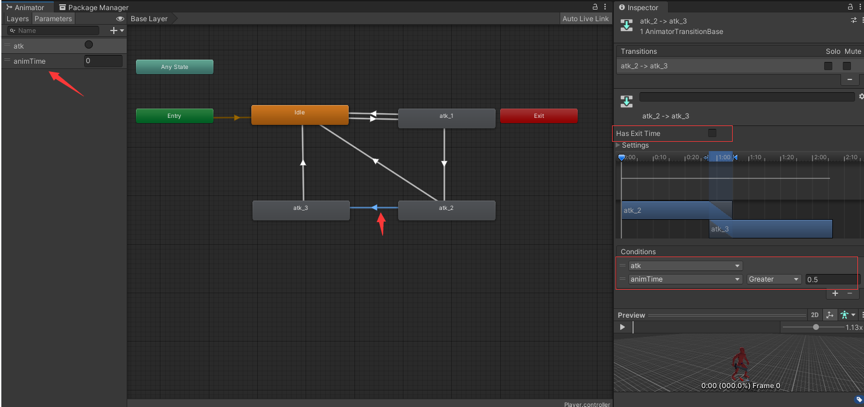Image resolution: width=864 pixels, height=407 pixels.
Task: Switch to the Animator tab
Action: (25, 8)
